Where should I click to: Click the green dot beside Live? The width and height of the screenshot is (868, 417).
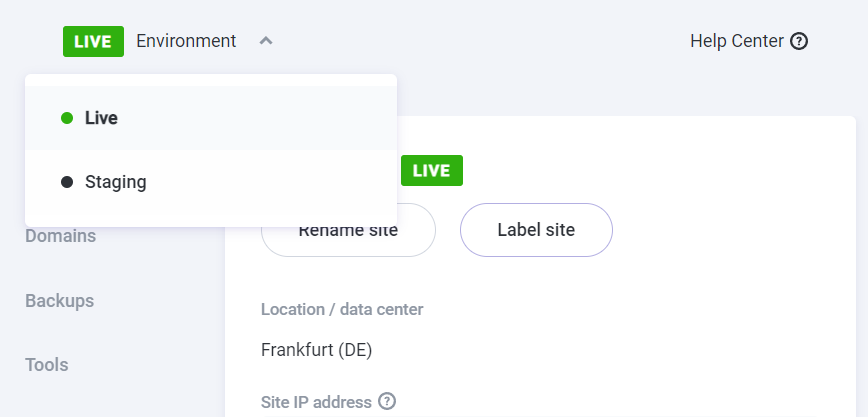pyautogui.click(x=67, y=118)
